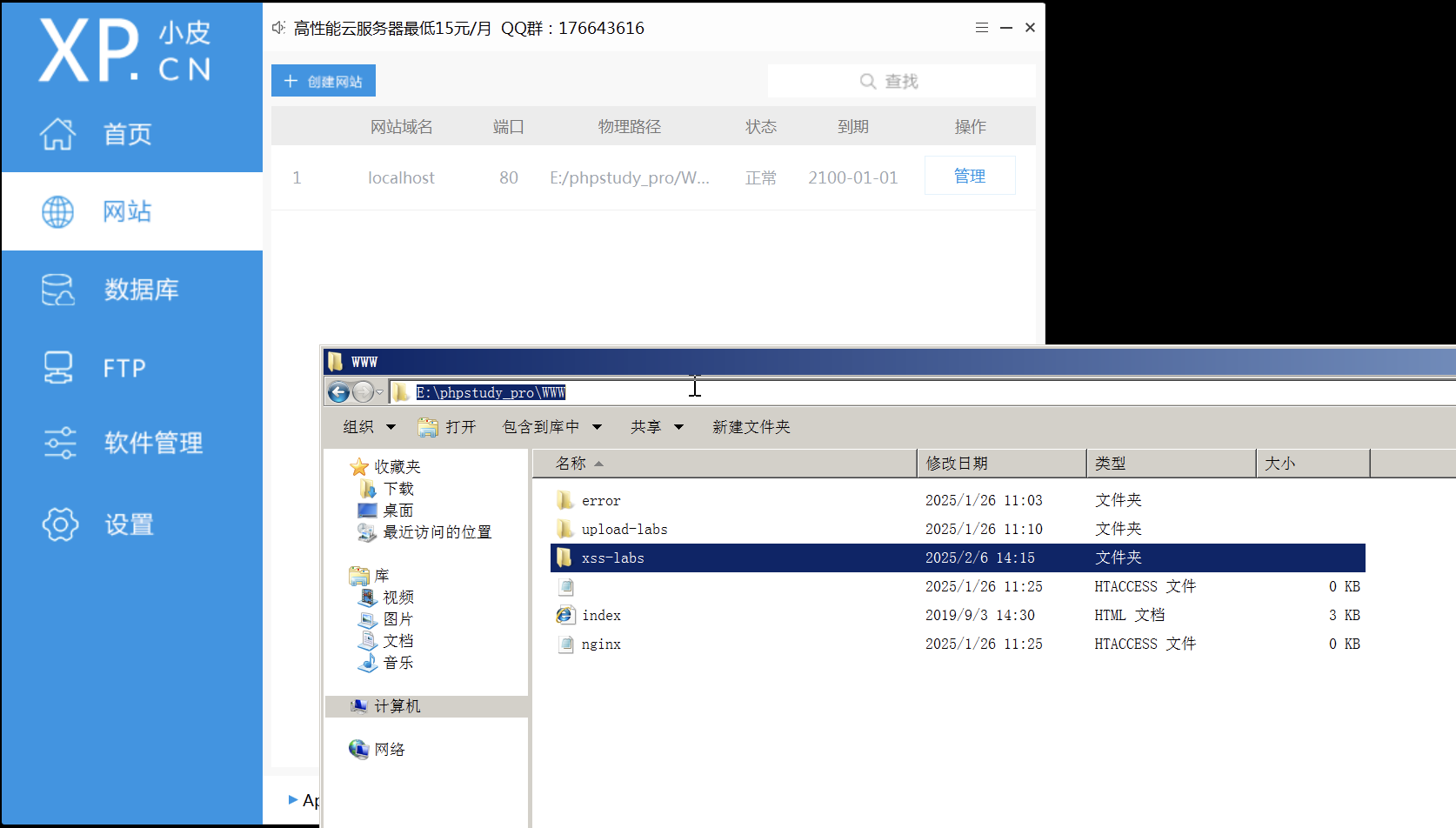
Task: Click the 查找 search field
Action: coord(901,81)
